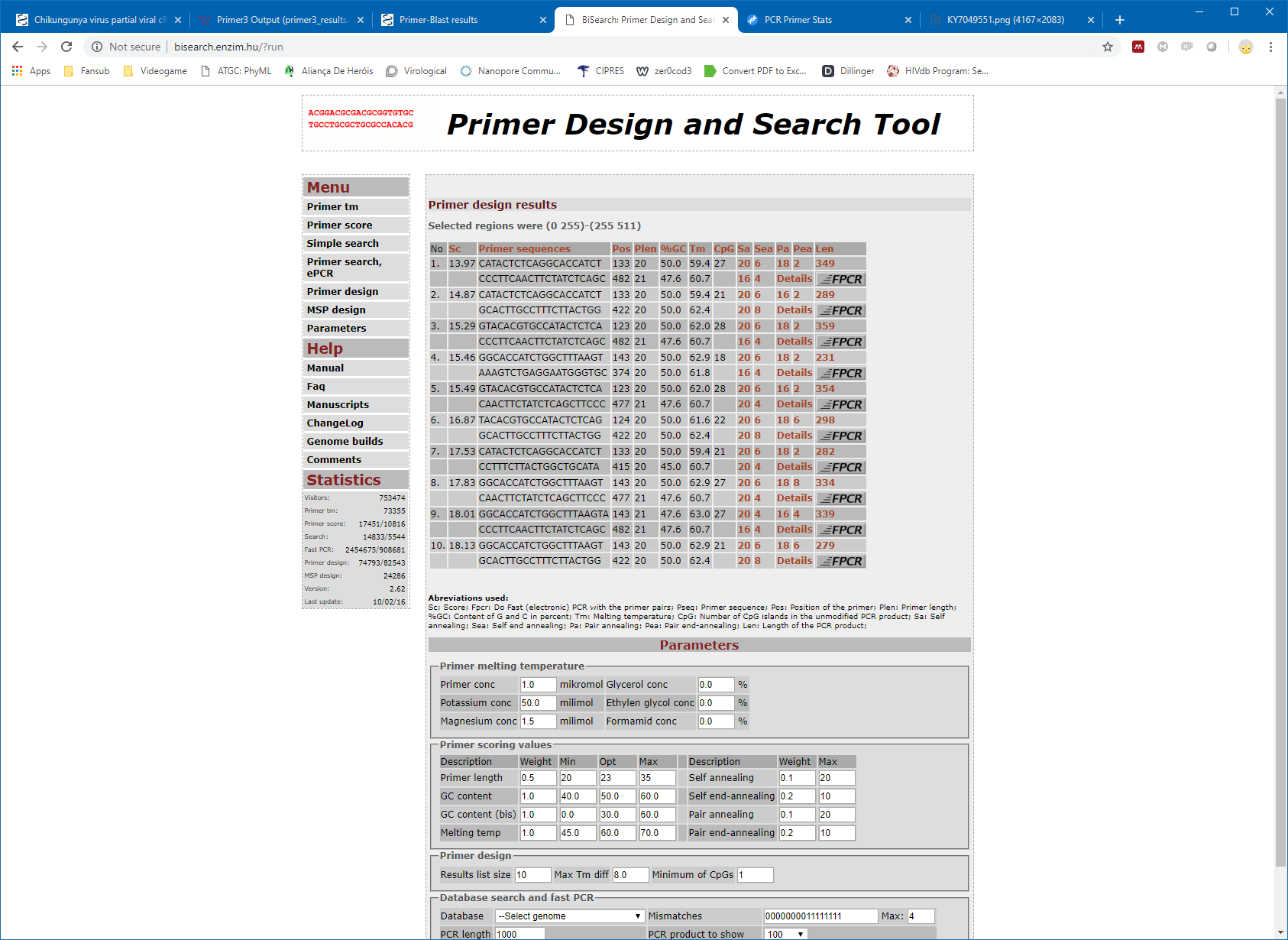
Task: Click sequence GGCACCATCTGGCTTTAAGTA in row 9
Action: click(544, 514)
